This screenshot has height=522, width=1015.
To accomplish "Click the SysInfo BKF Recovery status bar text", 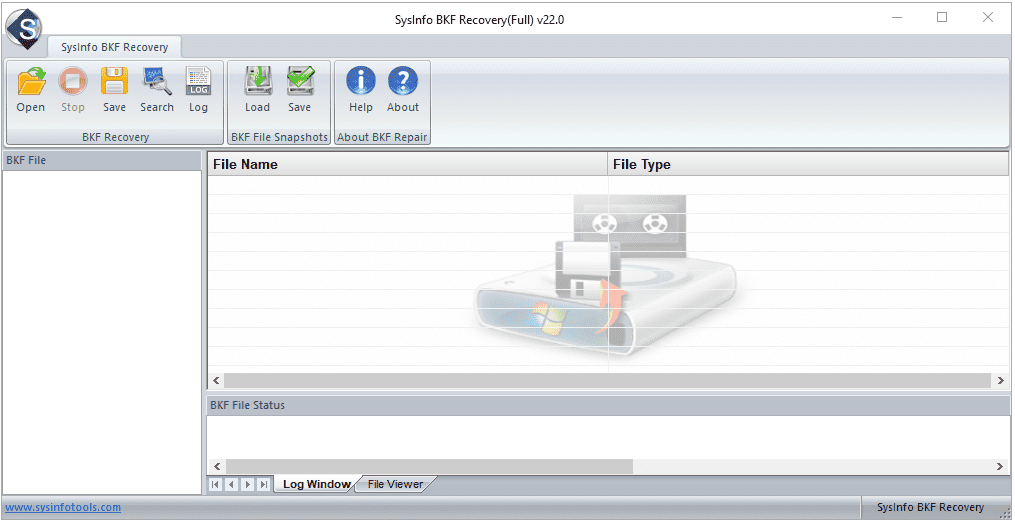I will 930,507.
